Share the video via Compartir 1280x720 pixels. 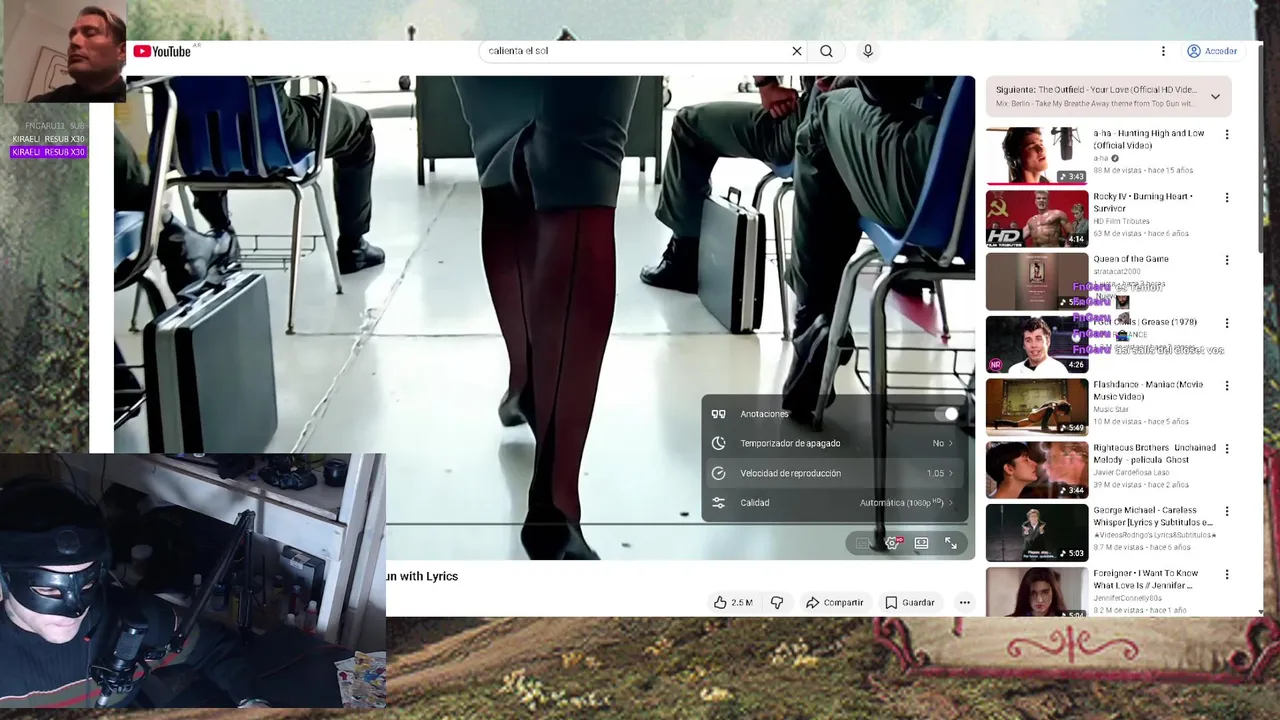pyautogui.click(x=835, y=603)
